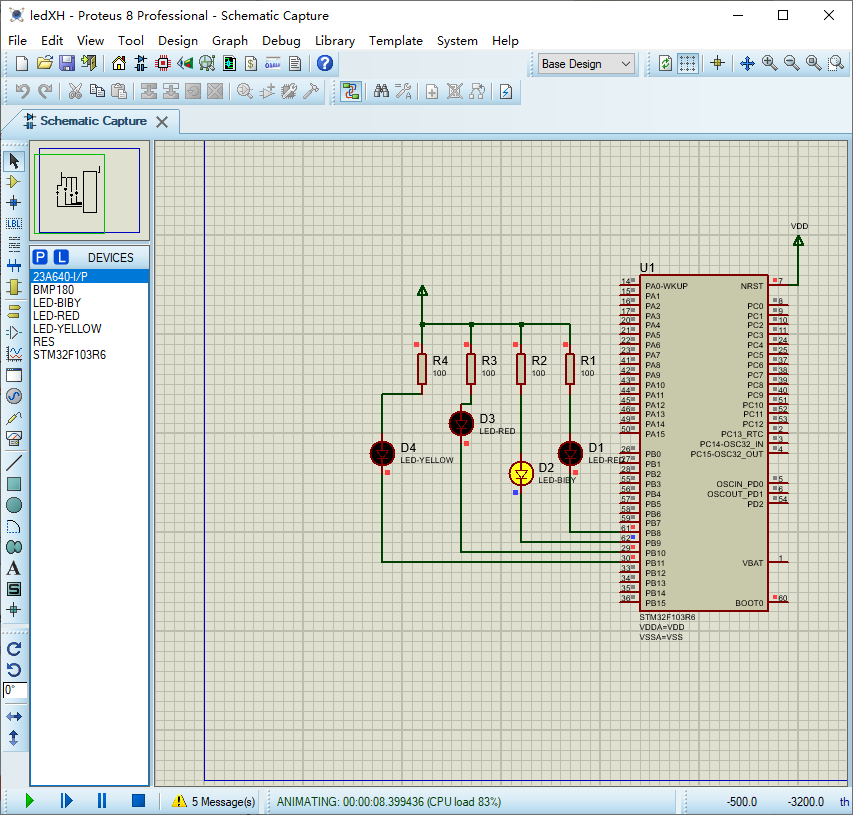The height and width of the screenshot is (815, 853).
Task: Cut selection with the scissors icon
Action: pos(75,91)
